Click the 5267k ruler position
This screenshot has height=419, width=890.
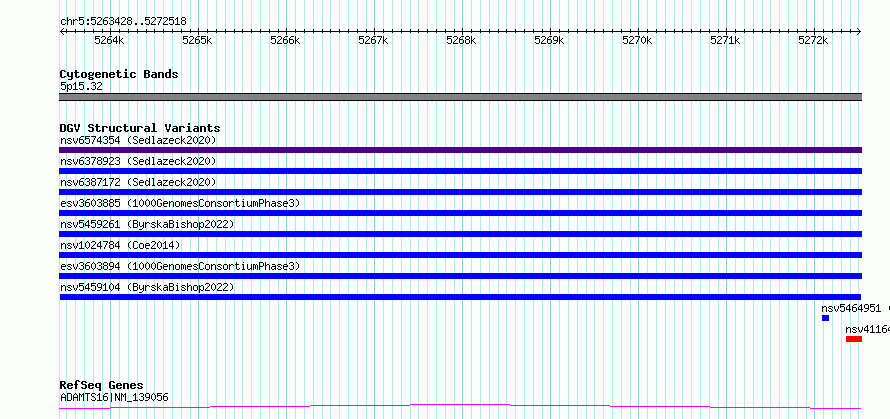pyautogui.click(x=373, y=41)
